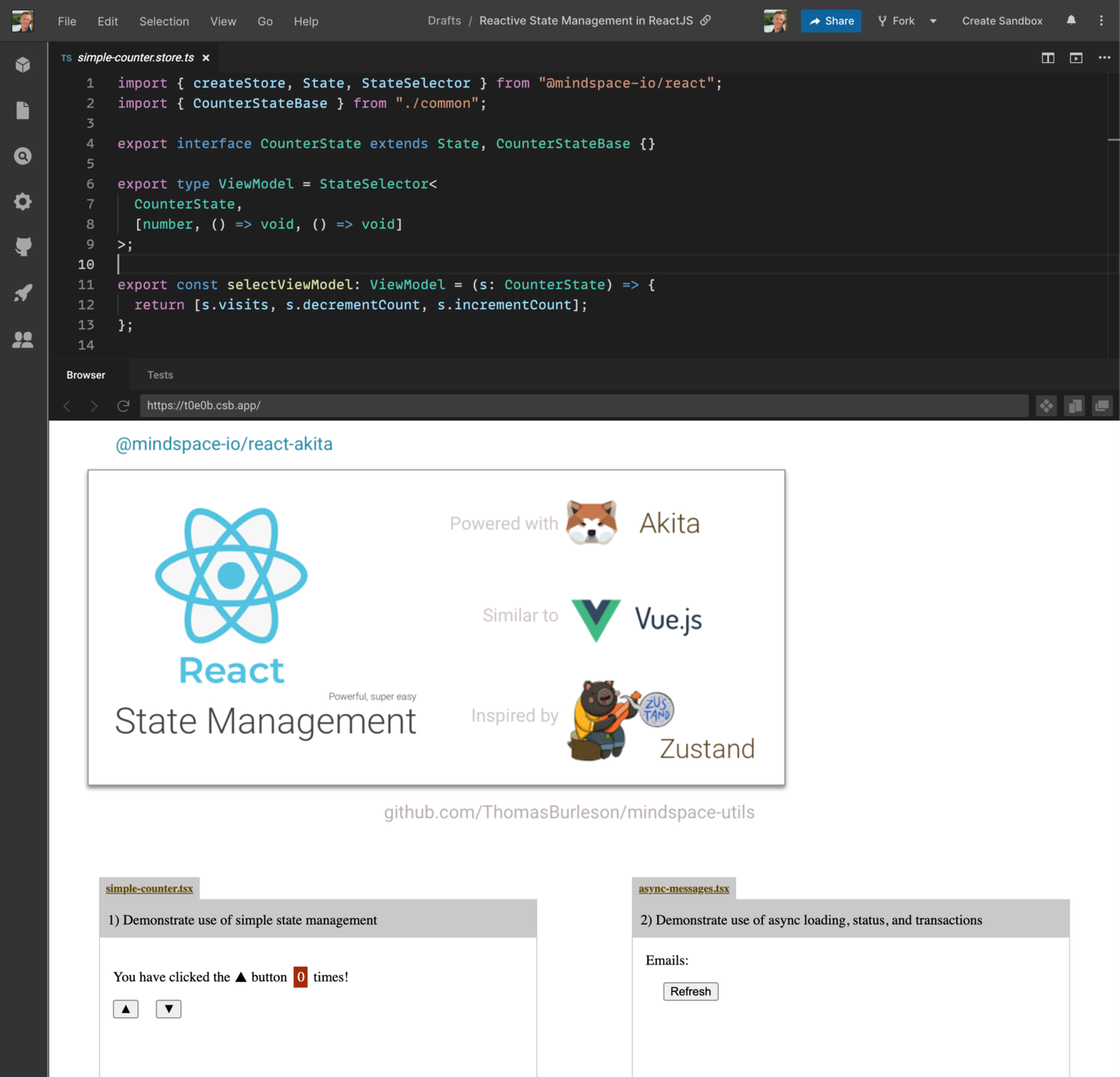Viewport: 1120px width, 1077px height.
Task: Open the async-messages.tsx link
Action: click(684, 888)
